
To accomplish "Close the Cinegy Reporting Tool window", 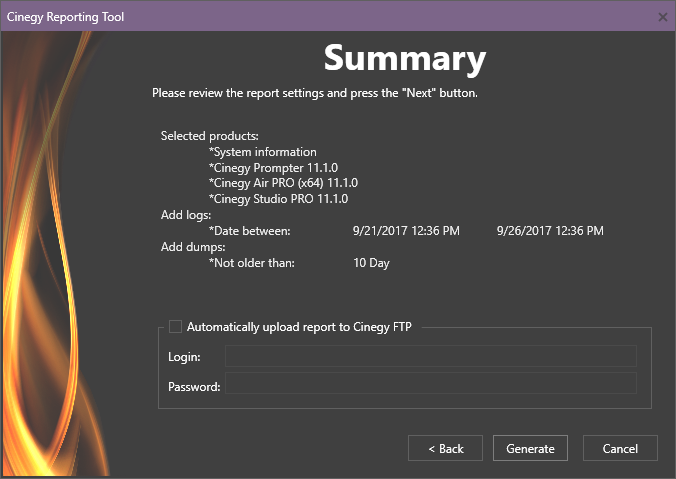I will click(663, 17).
